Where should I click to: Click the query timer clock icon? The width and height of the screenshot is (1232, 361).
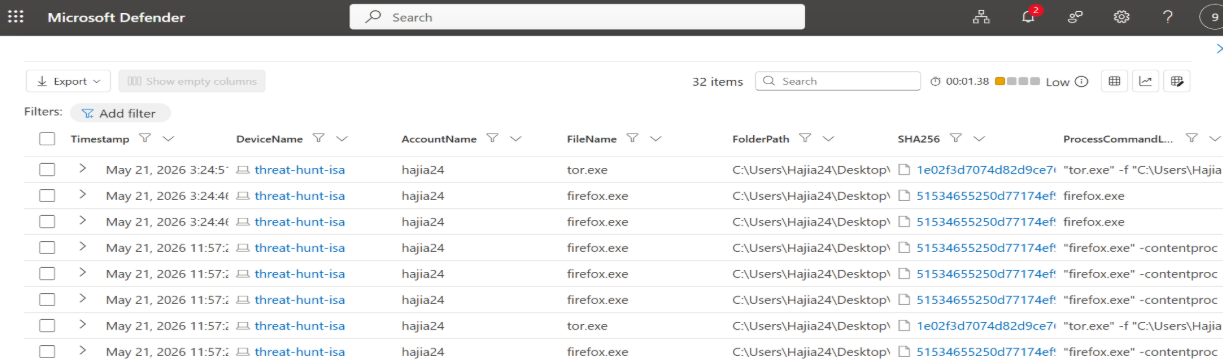(936, 82)
